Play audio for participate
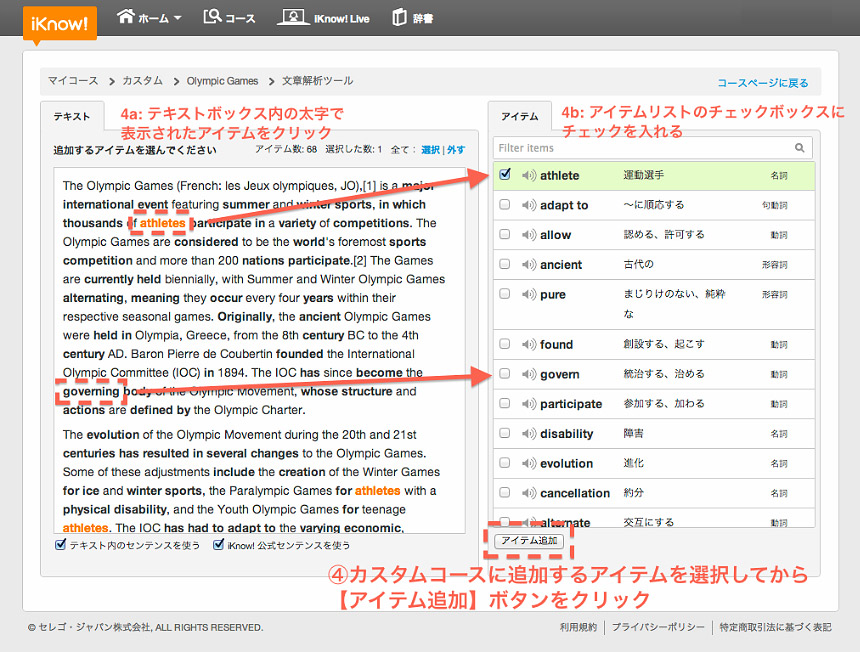Image resolution: width=860 pixels, height=652 pixels. pyautogui.click(x=529, y=404)
